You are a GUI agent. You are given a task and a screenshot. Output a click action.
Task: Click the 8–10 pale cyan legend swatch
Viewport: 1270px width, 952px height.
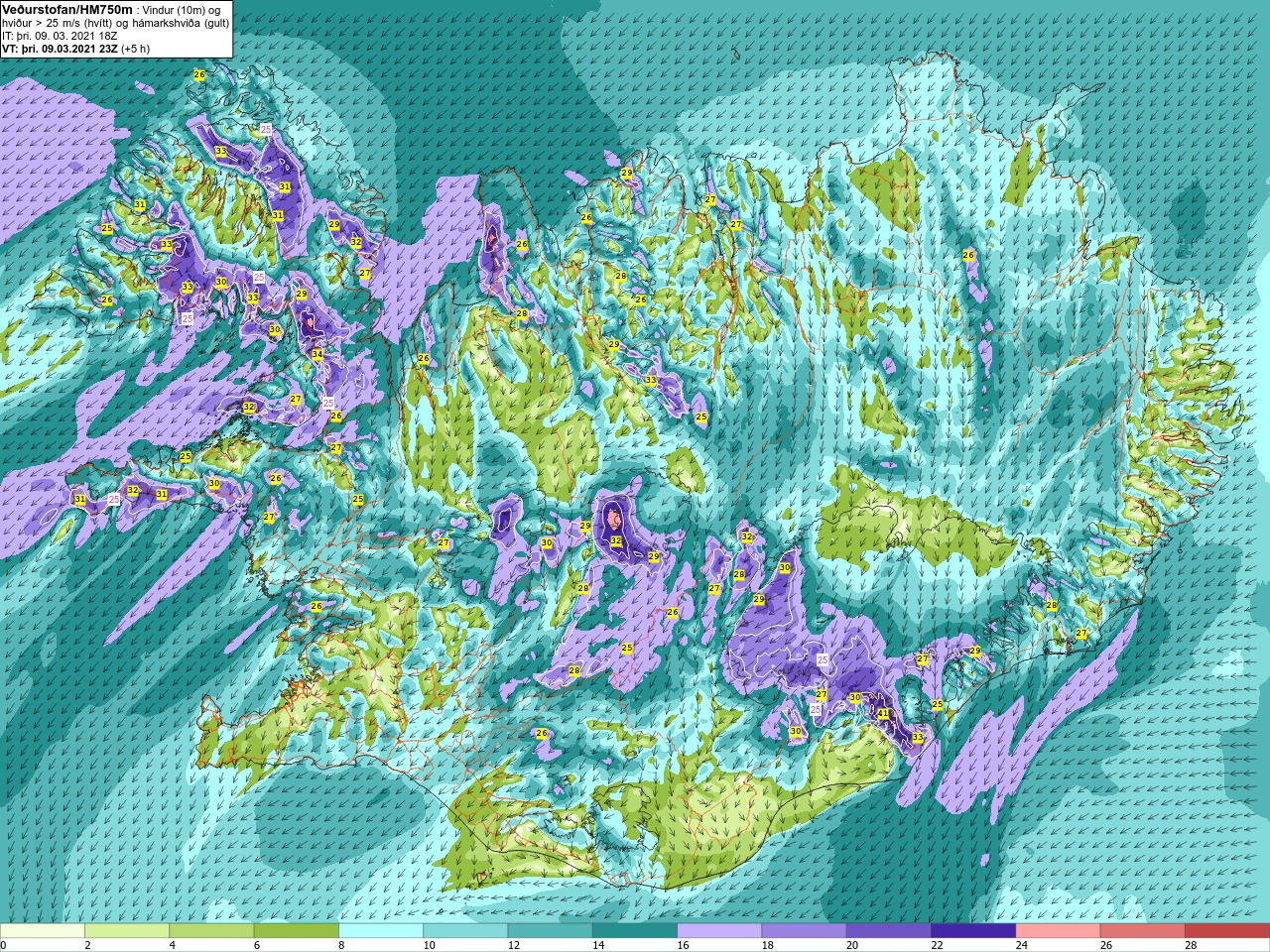[381, 931]
